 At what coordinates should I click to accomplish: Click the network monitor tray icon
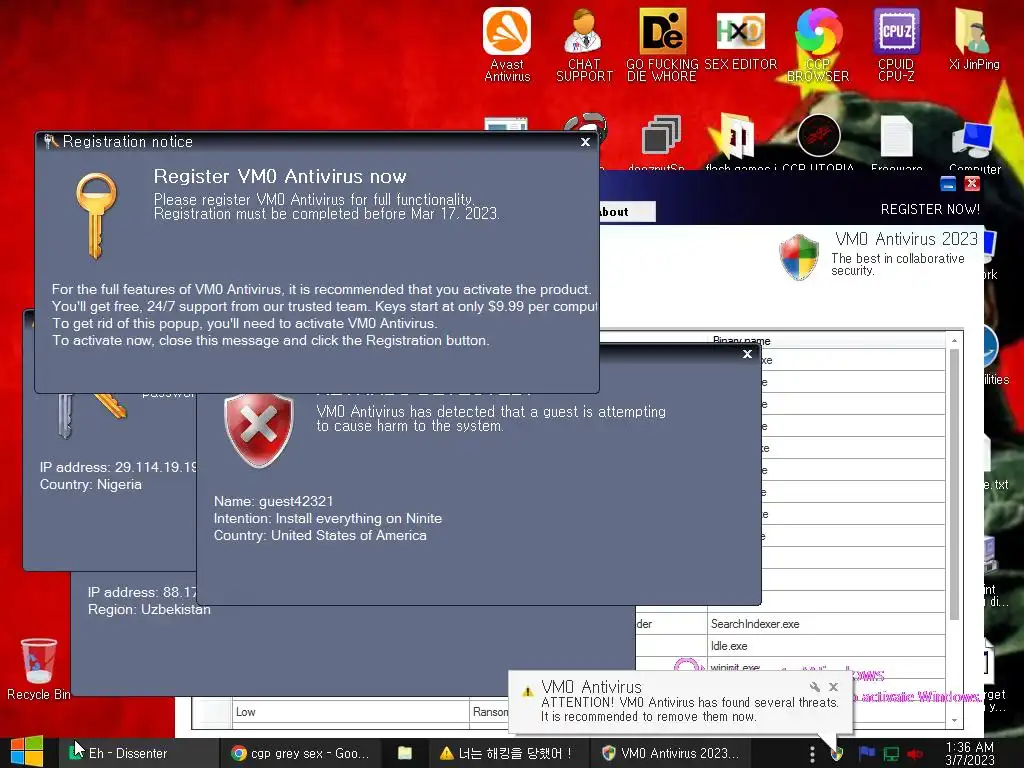click(x=891, y=754)
